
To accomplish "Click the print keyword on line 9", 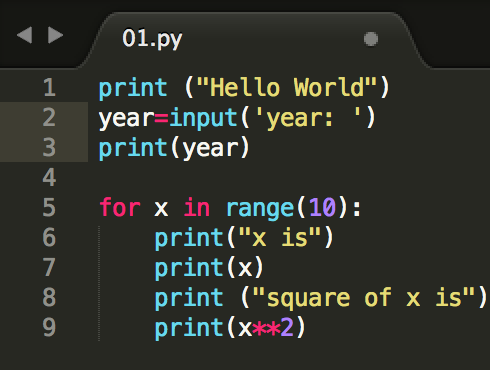I will [189, 329].
